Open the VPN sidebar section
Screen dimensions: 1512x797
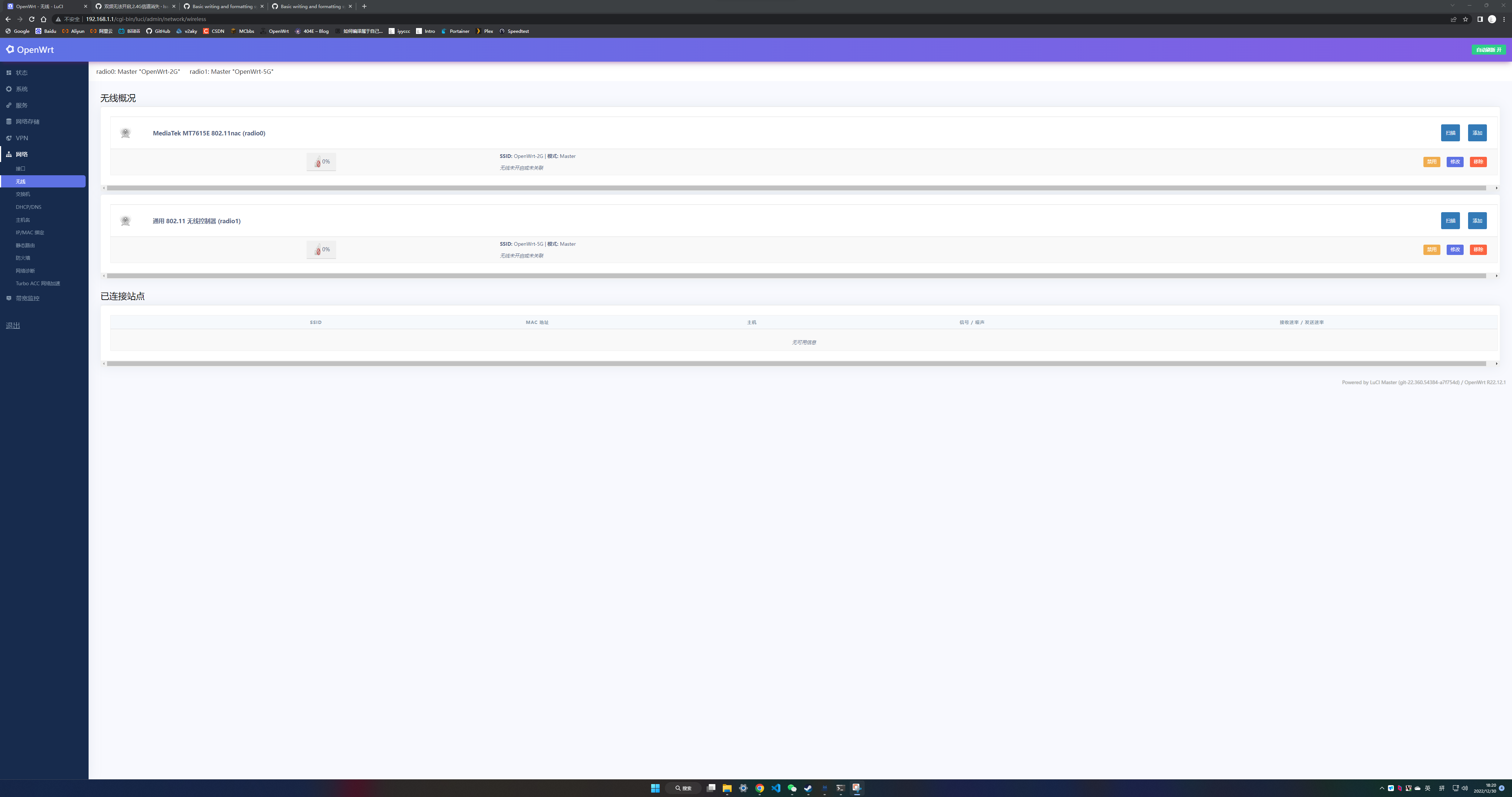[22, 138]
